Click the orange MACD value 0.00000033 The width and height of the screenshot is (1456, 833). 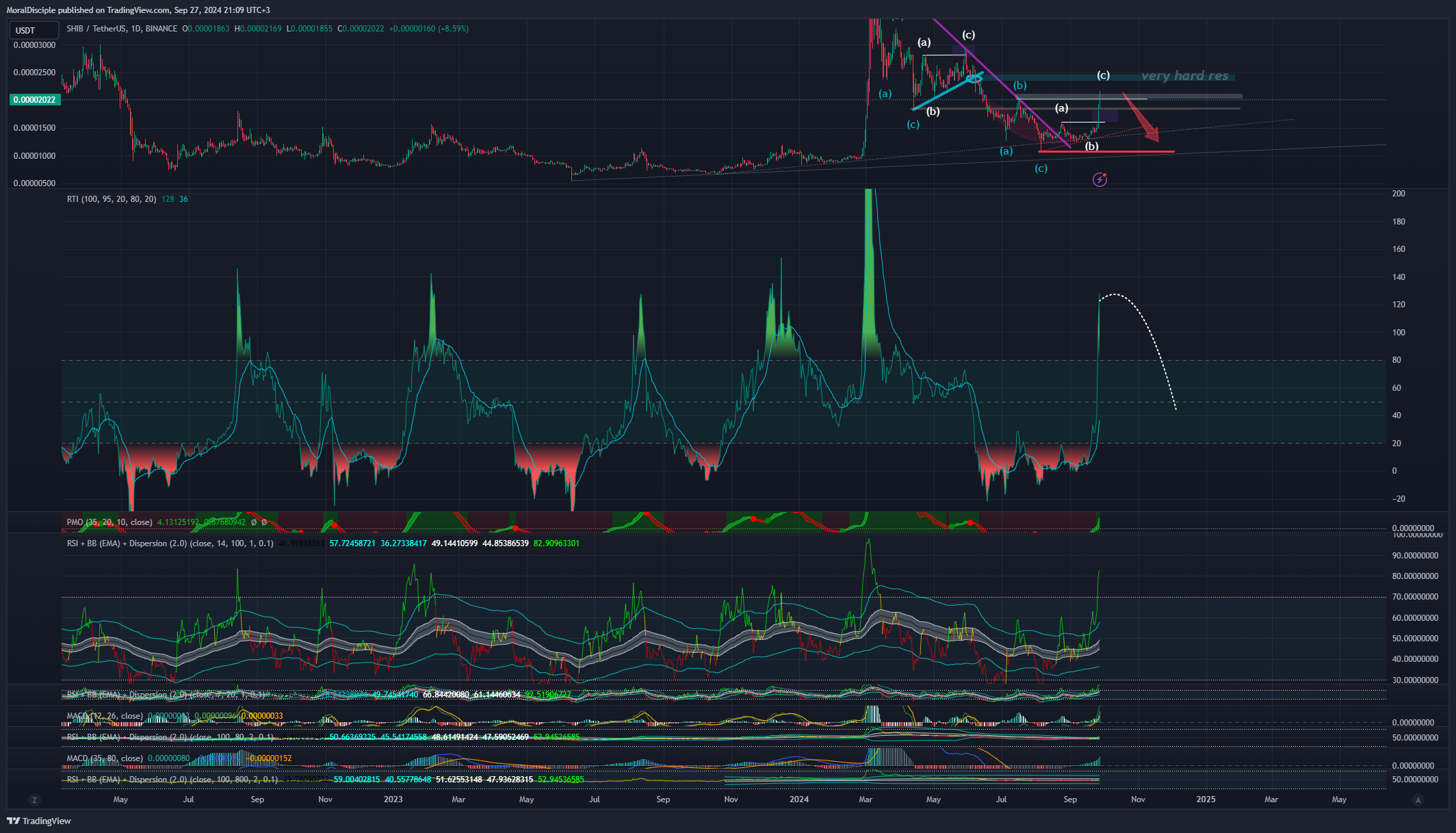(262, 716)
